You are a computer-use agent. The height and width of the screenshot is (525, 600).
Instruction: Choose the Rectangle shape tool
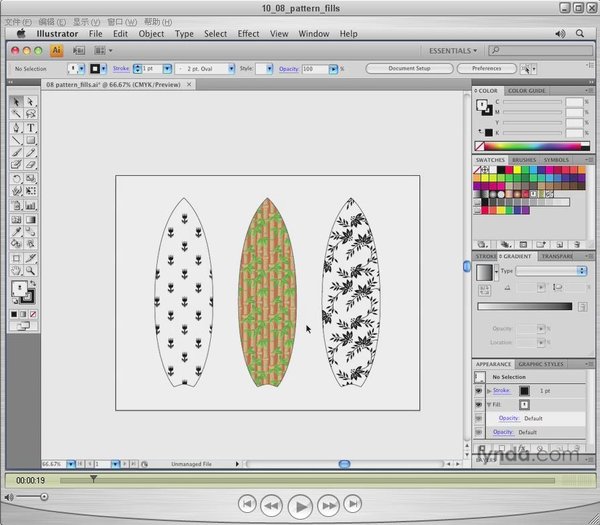(x=31, y=141)
